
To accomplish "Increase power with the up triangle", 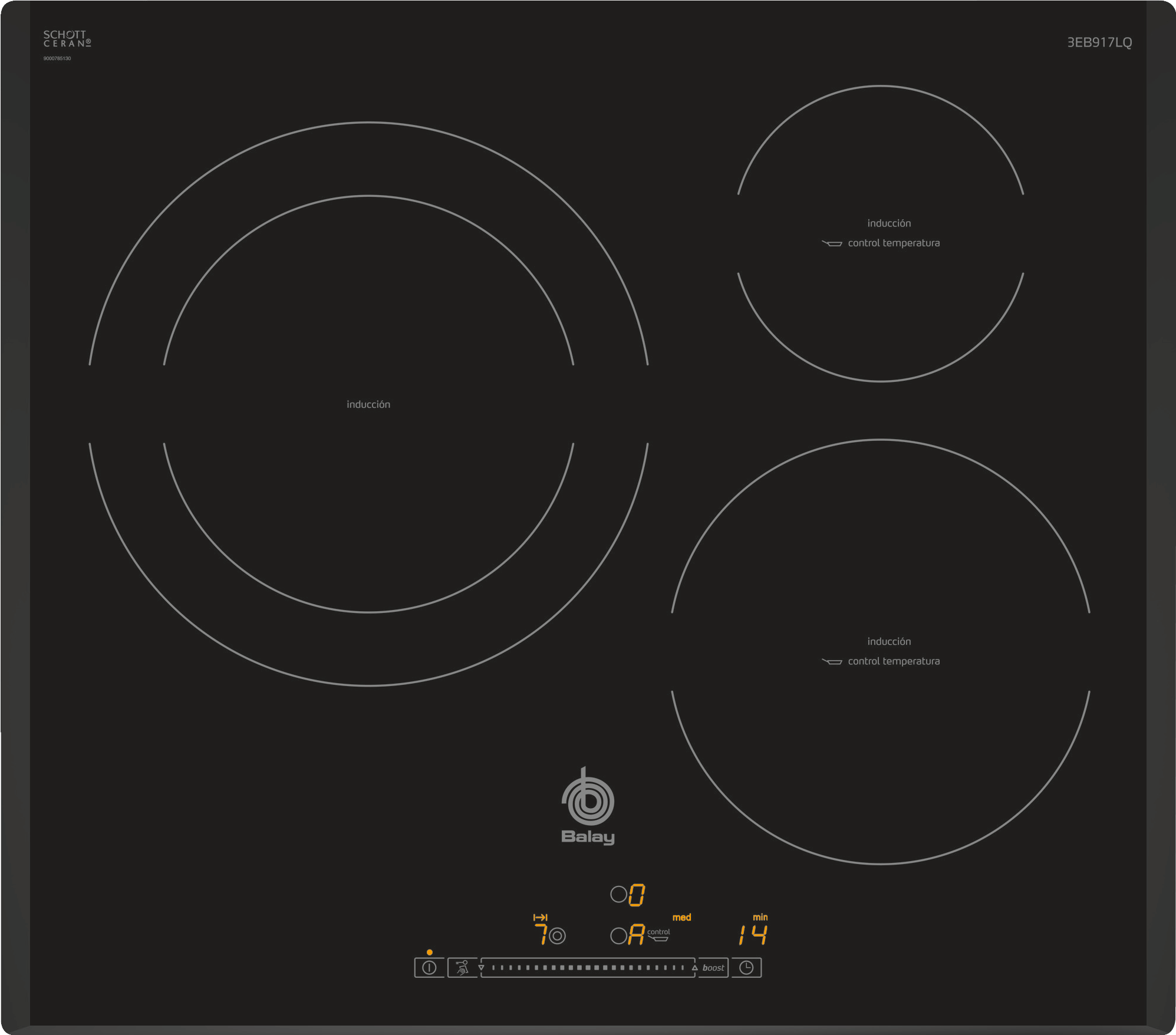I will pos(694,968).
